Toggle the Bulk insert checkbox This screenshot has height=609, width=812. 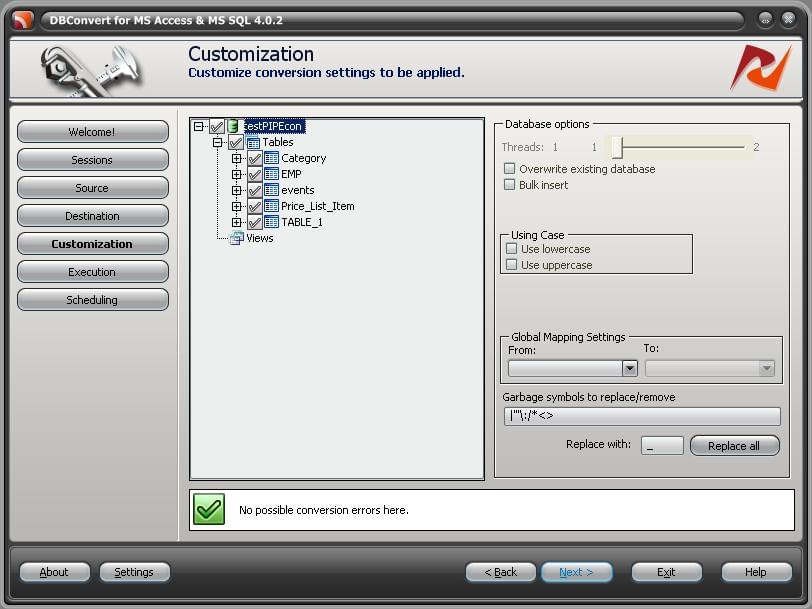tap(510, 185)
